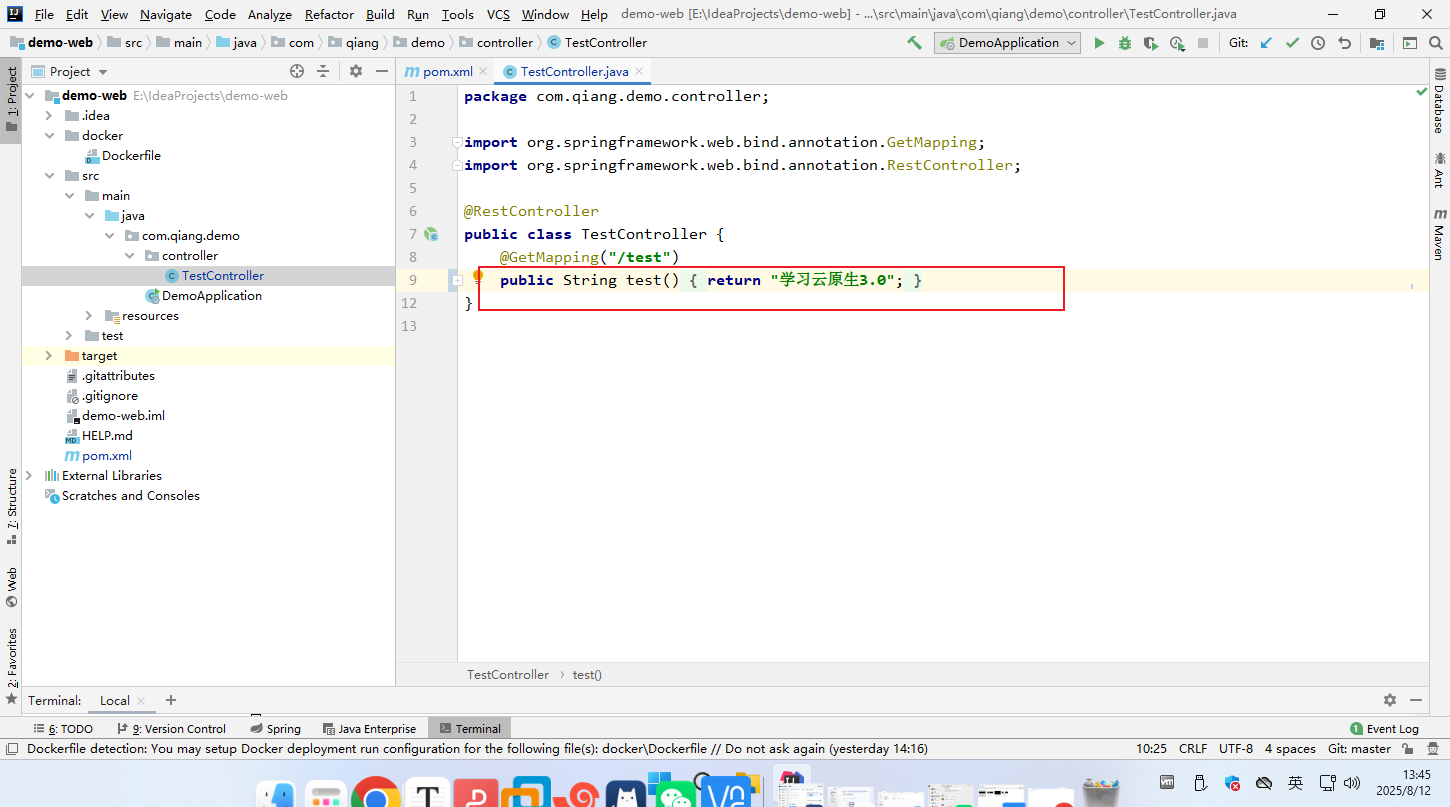1450x807 pixels.
Task: Open the VCS menu
Action: pyautogui.click(x=498, y=15)
